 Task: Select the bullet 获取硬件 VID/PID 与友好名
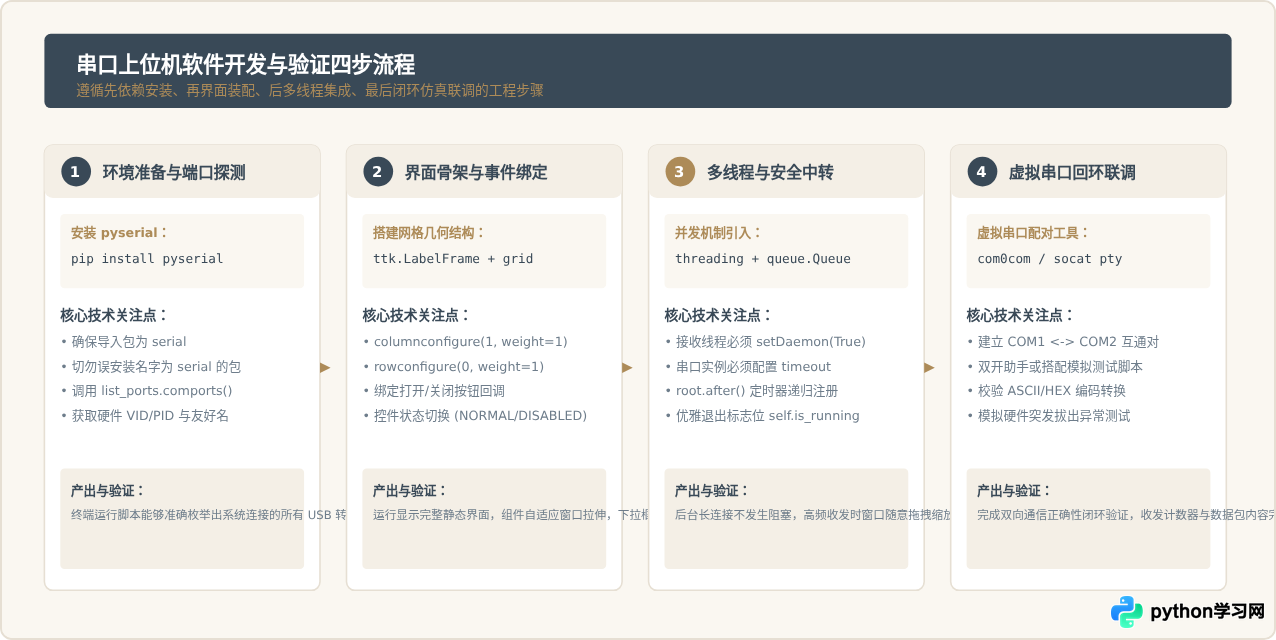(x=145, y=416)
